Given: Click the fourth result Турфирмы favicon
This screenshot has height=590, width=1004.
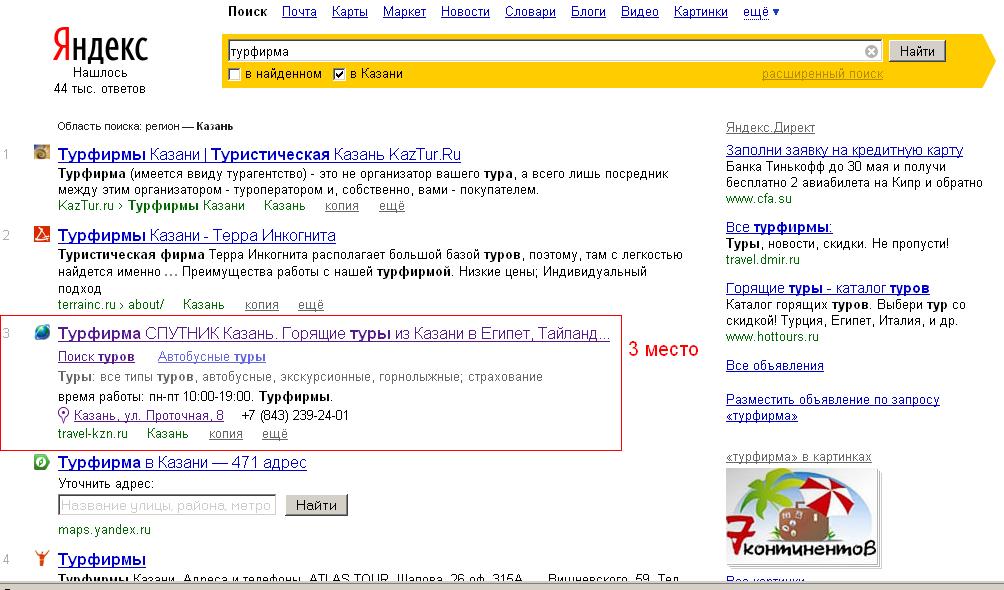Looking at the screenshot, I should click(x=42, y=558).
